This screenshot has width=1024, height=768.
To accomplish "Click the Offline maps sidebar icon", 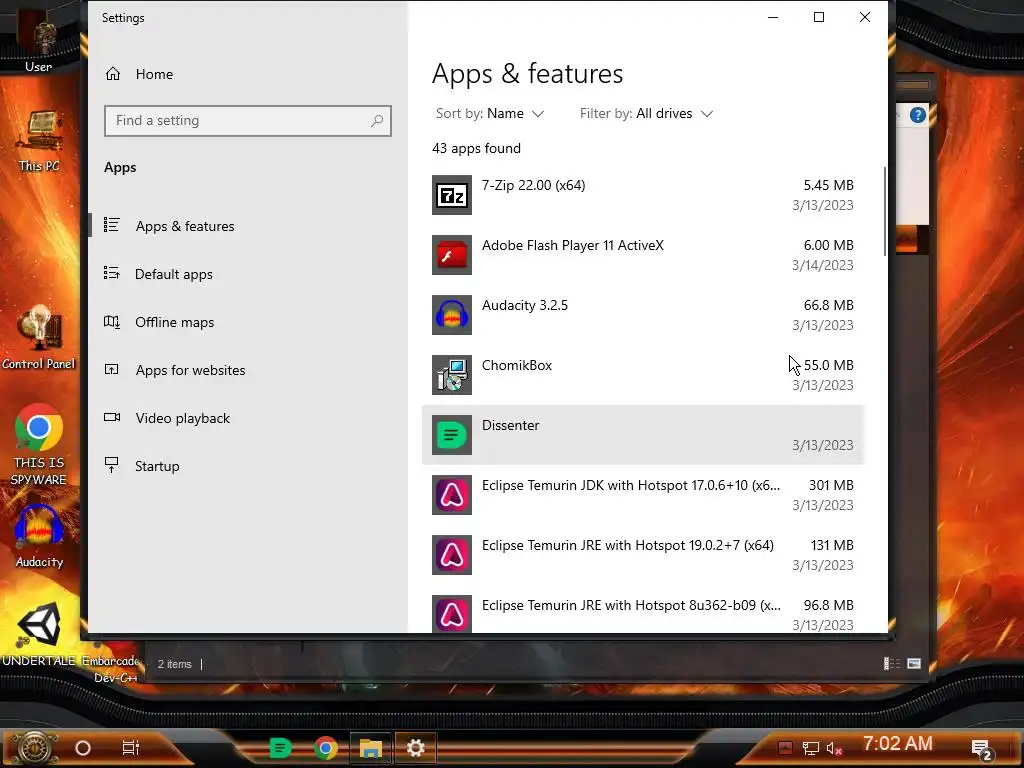I will tap(112, 322).
